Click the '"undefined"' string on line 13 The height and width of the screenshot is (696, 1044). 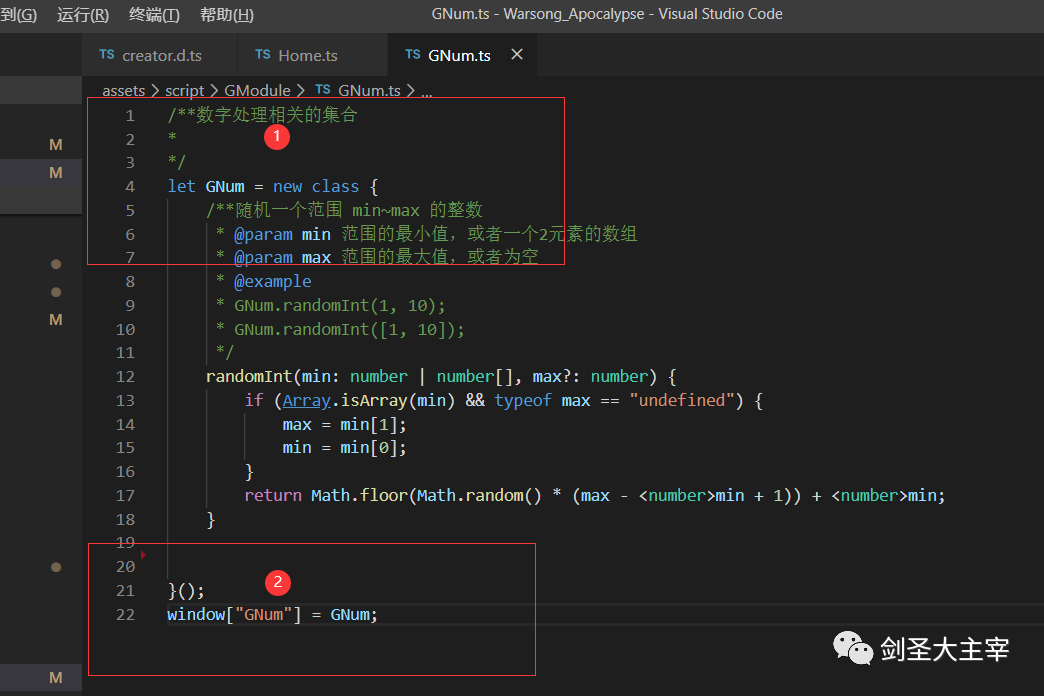pyautogui.click(x=682, y=400)
